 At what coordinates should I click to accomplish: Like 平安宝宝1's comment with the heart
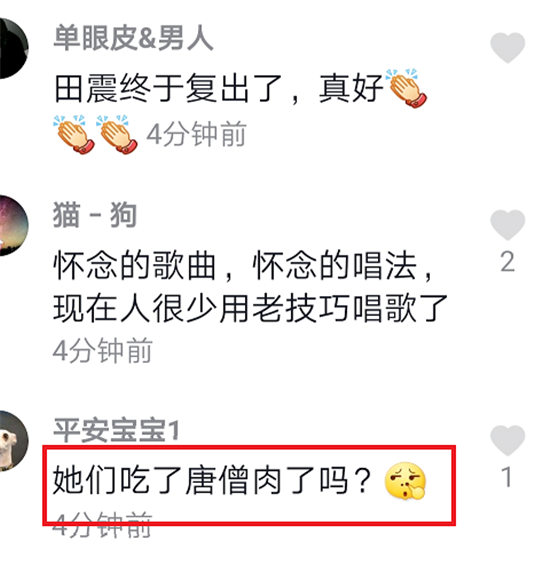(x=508, y=440)
